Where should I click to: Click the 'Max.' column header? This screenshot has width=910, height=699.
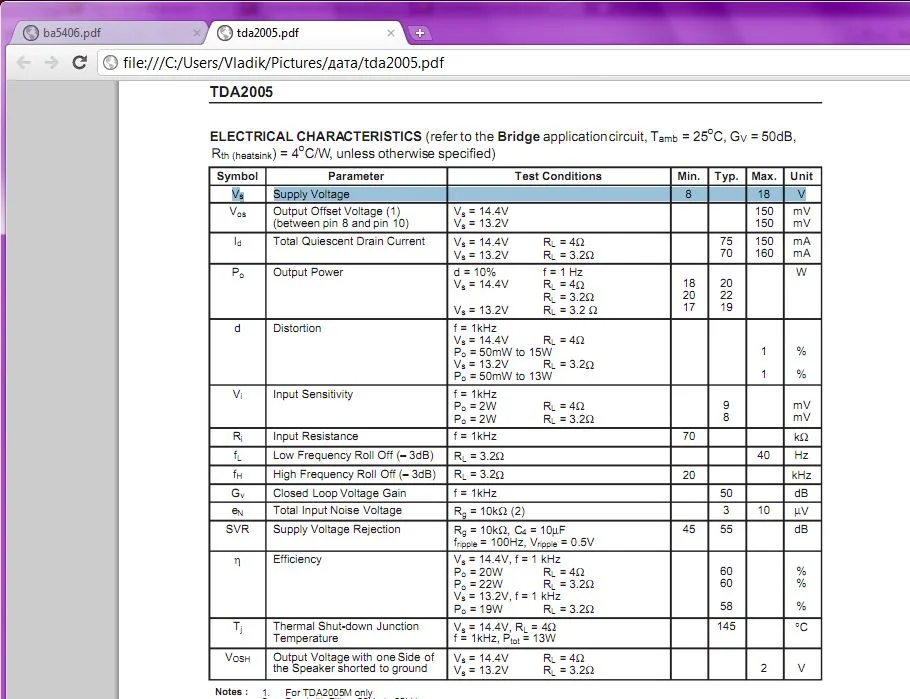[764, 176]
